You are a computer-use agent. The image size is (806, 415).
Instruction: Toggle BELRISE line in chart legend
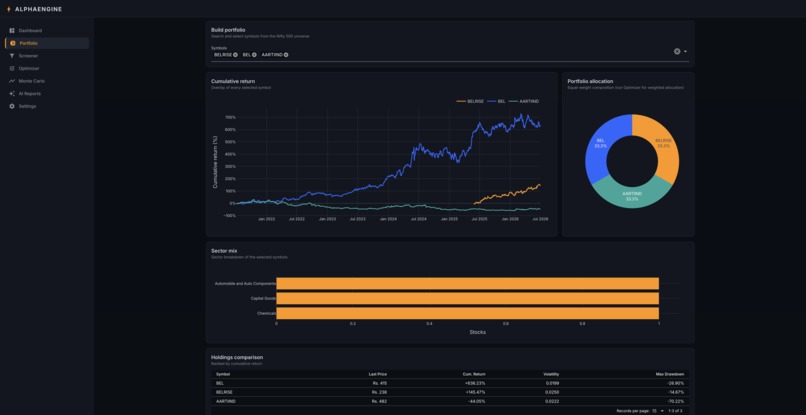click(470, 101)
